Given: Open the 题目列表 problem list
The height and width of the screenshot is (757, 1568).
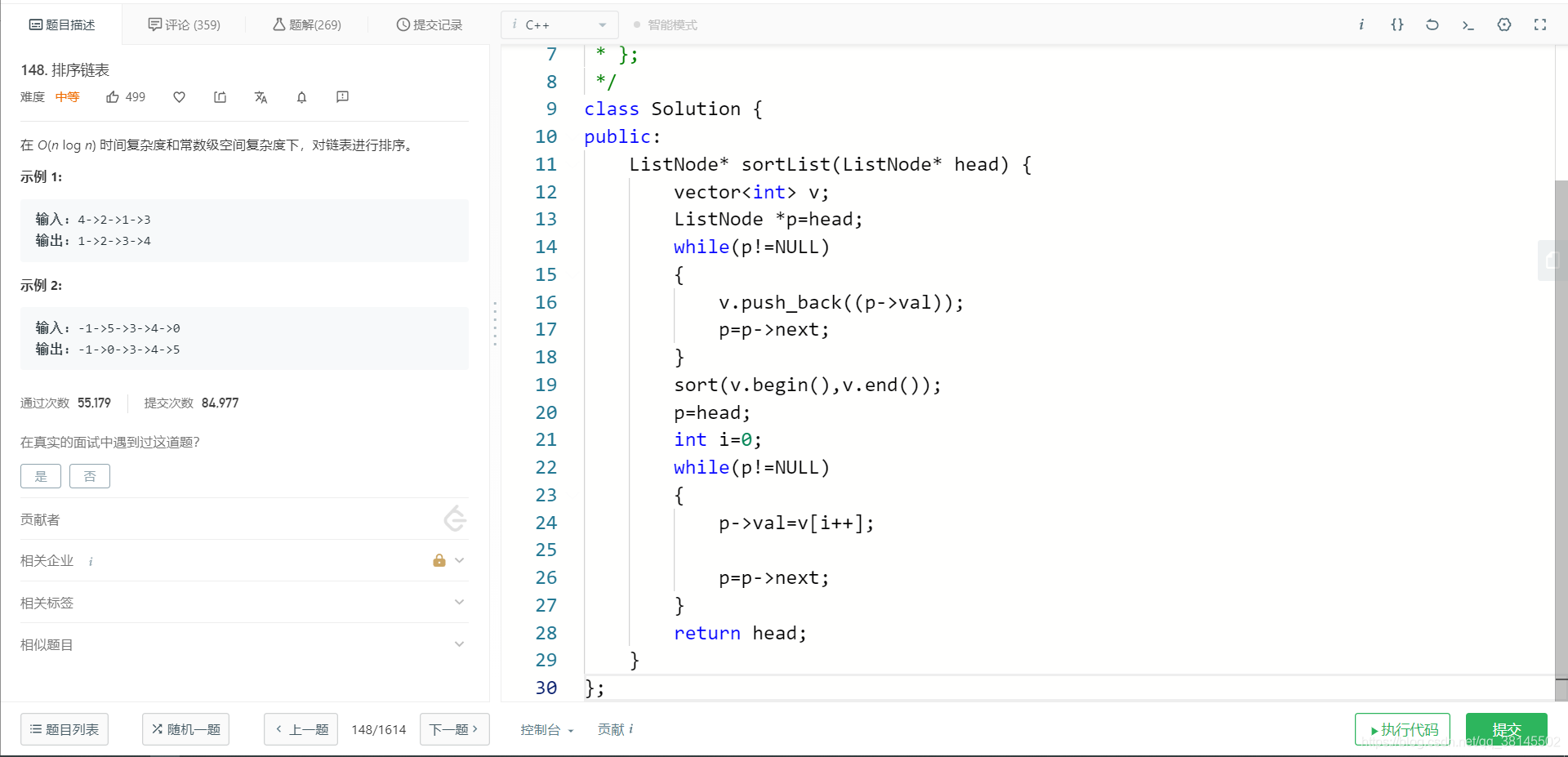Looking at the screenshot, I should [x=65, y=729].
